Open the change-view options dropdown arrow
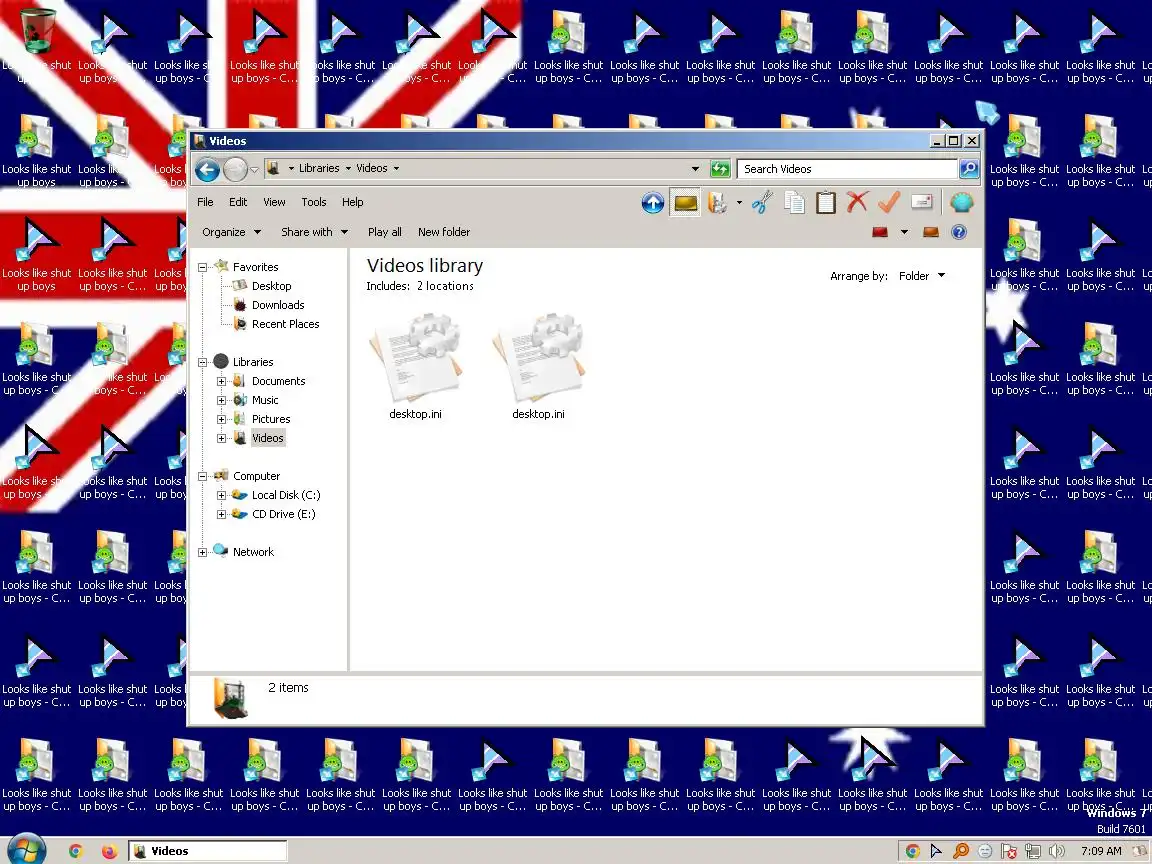 904,232
